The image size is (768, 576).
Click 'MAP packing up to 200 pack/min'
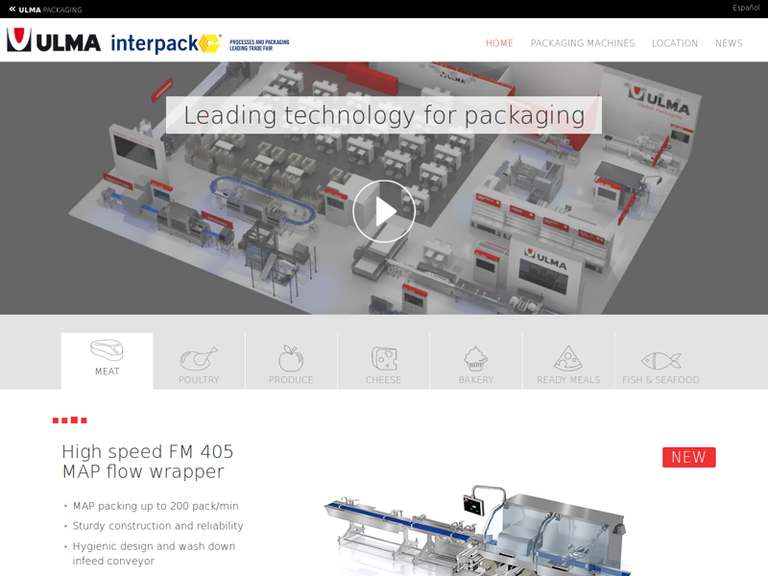click(x=155, y=506)
